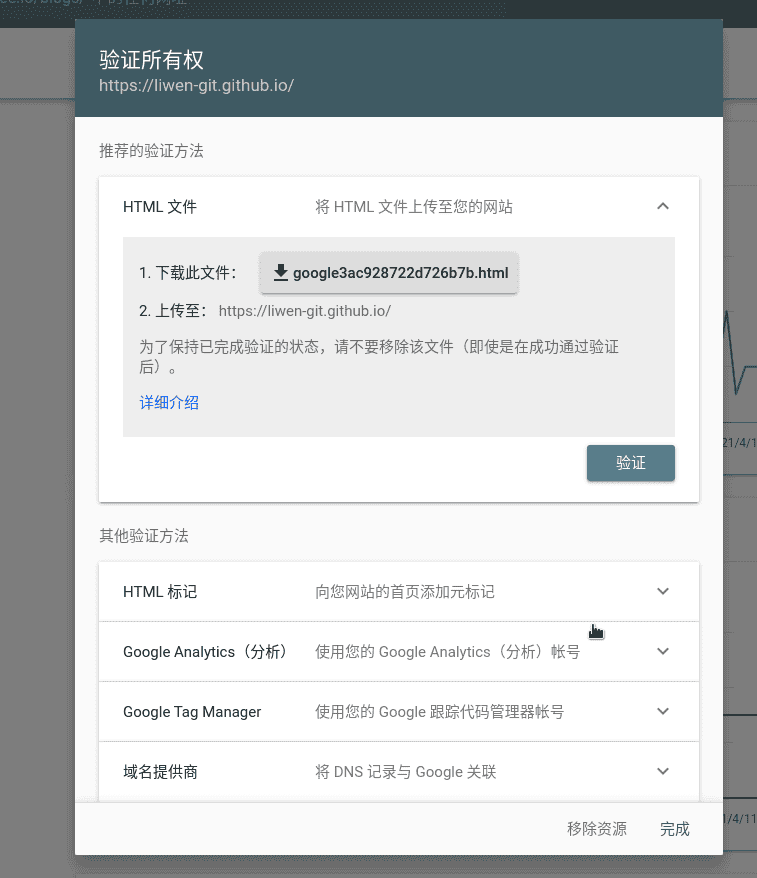The height and width of the screenshot is (878, 757).
Task: Click the 验证 button
Action: (630, 463)
